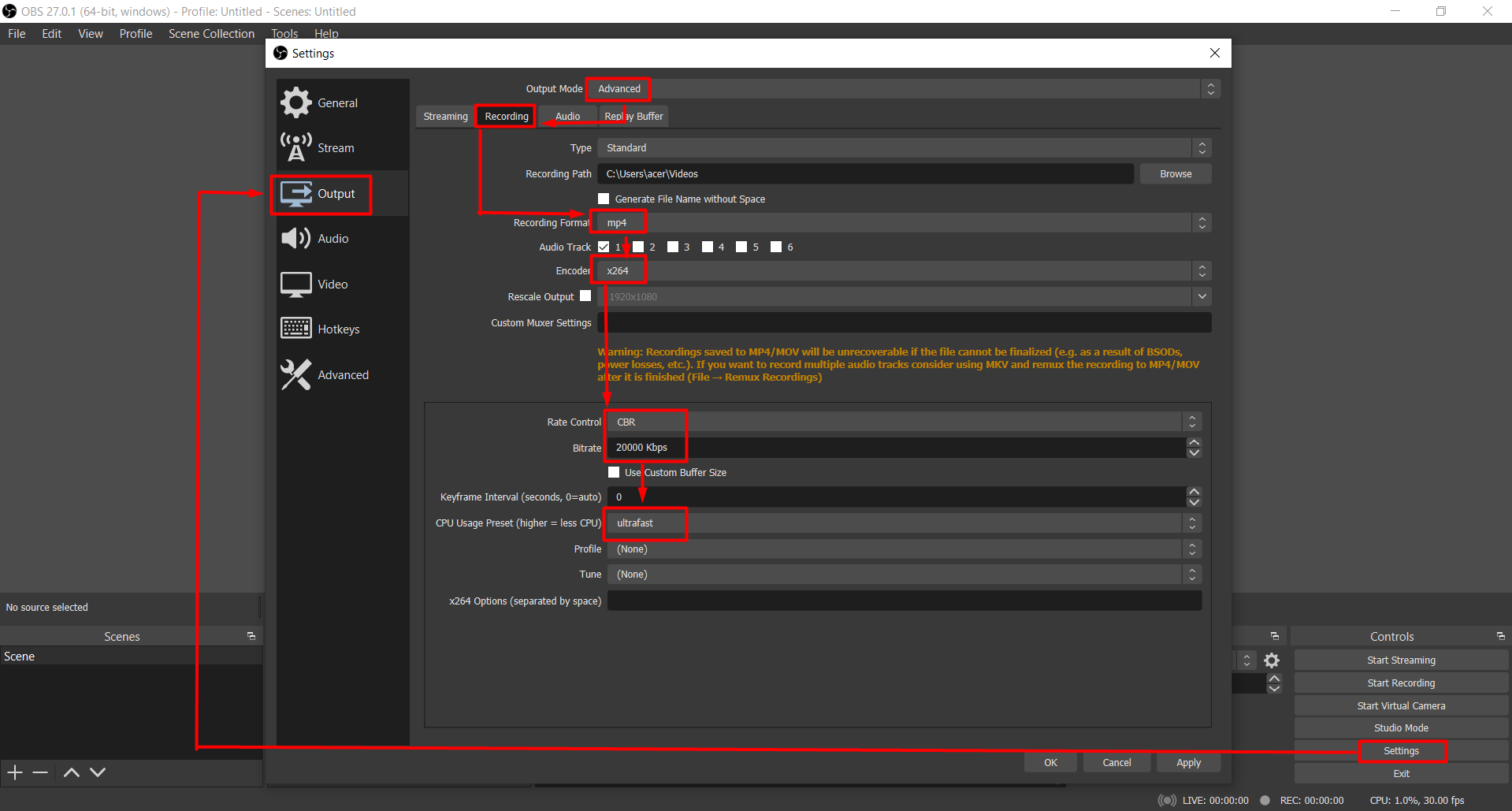Screen dimensions: 1512x811
Task: Click Start Streaming in Controls
Action: click(x=1401, y=660)
